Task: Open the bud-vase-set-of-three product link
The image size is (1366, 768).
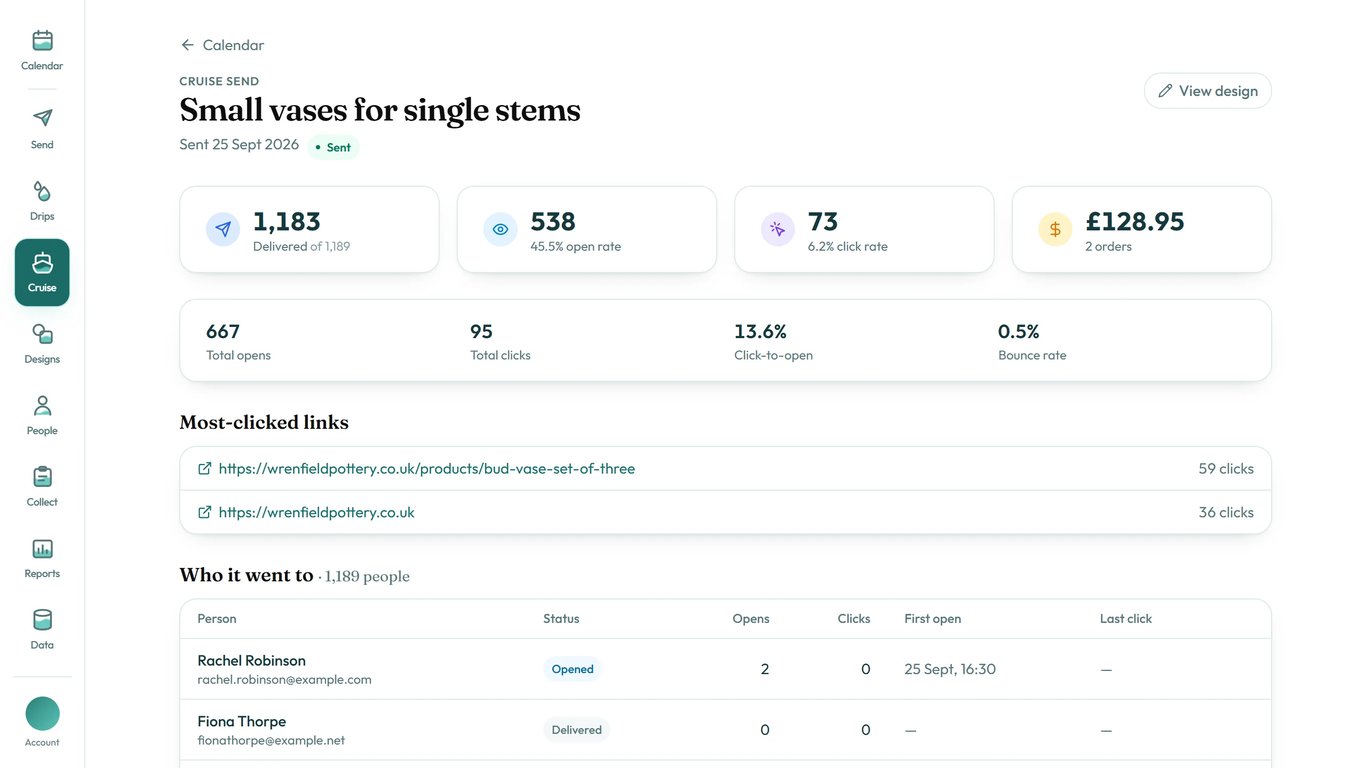Action: coord(427,468)
